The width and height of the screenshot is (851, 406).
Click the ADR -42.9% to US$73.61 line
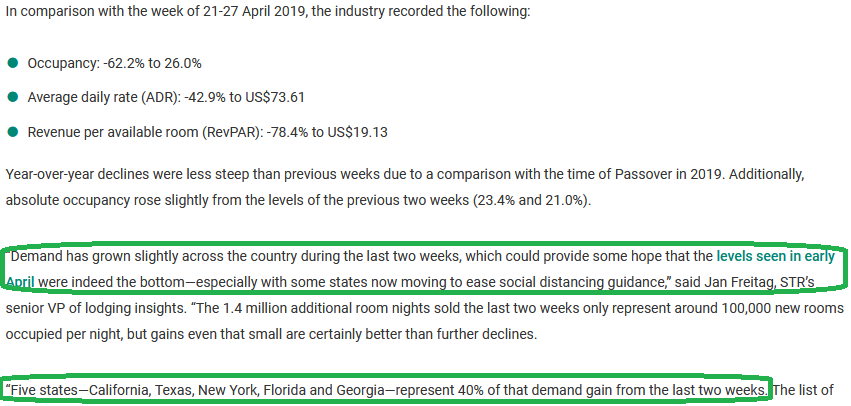click(166, 98)
